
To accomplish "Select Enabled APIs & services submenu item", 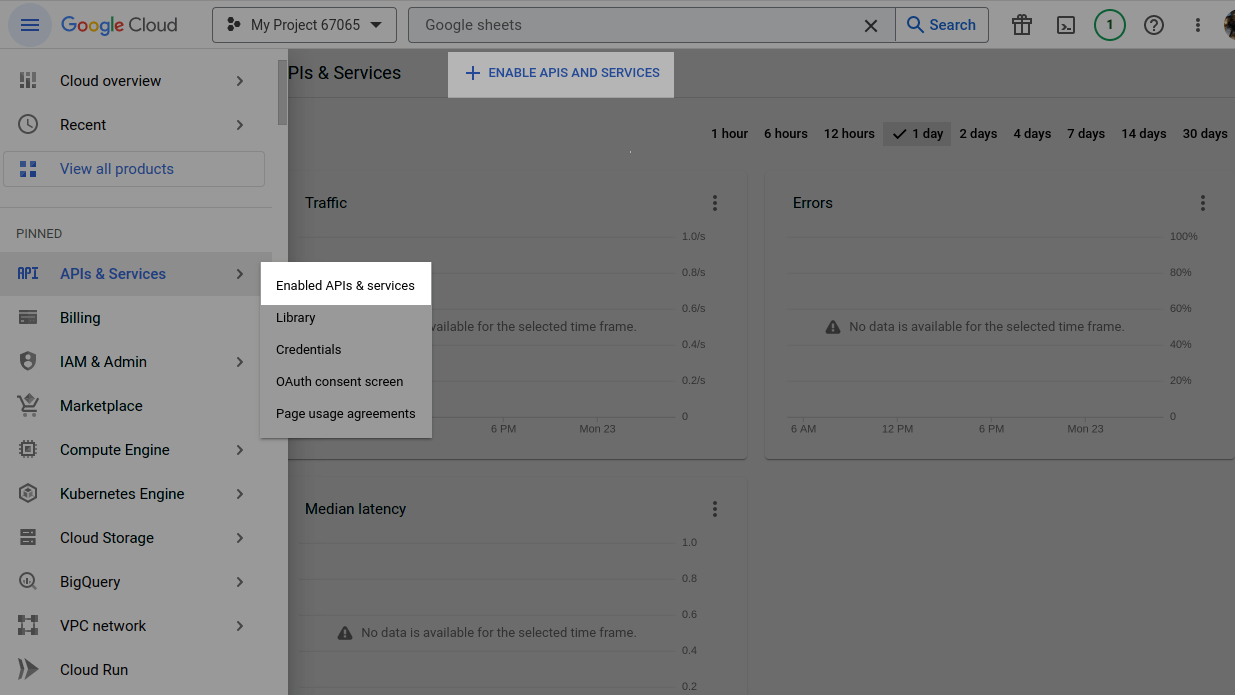I will (345, 286).
